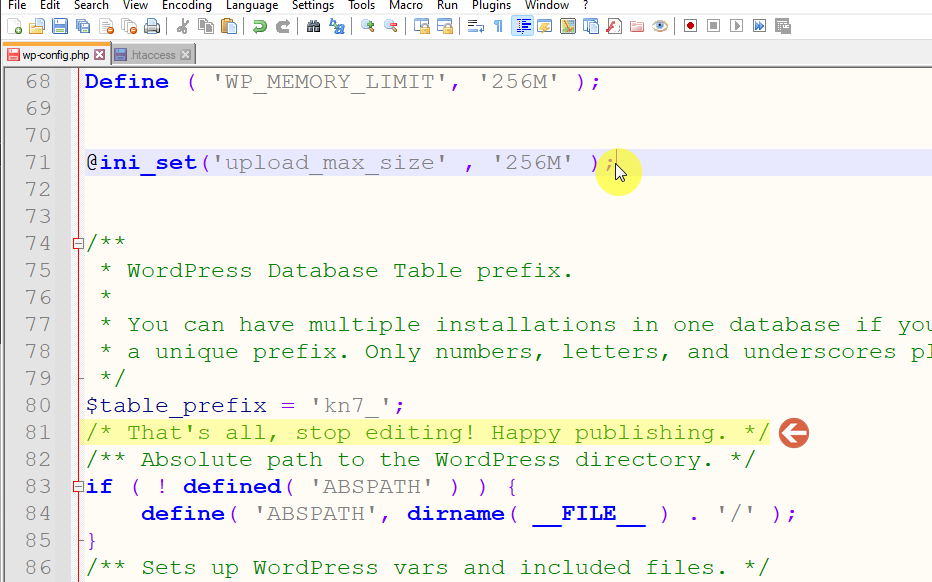Screen dimensions: 932x582
Task: Undo the last edit with the green Undo arrow
Action: (259, 26)
